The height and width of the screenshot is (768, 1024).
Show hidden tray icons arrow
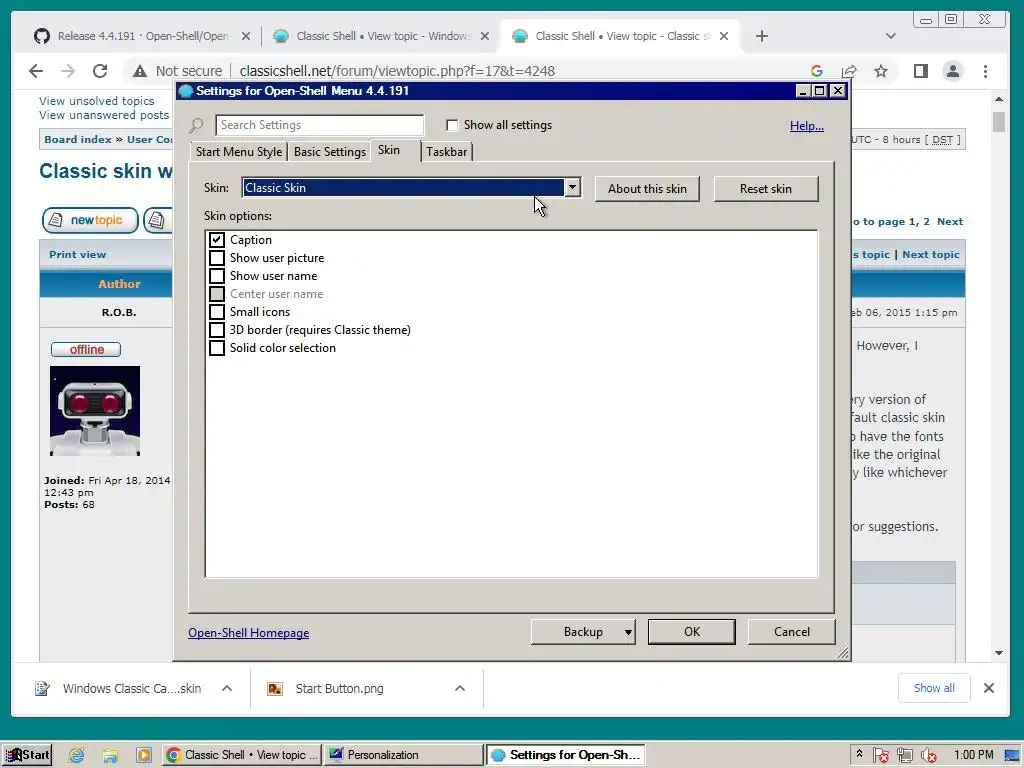[x=859, y=754]
